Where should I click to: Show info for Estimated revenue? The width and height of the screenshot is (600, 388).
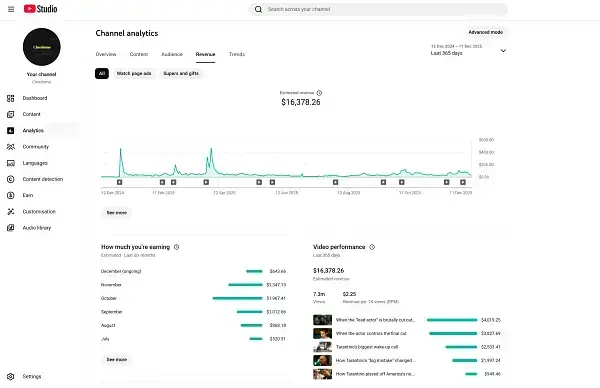(x=320, y=93)
